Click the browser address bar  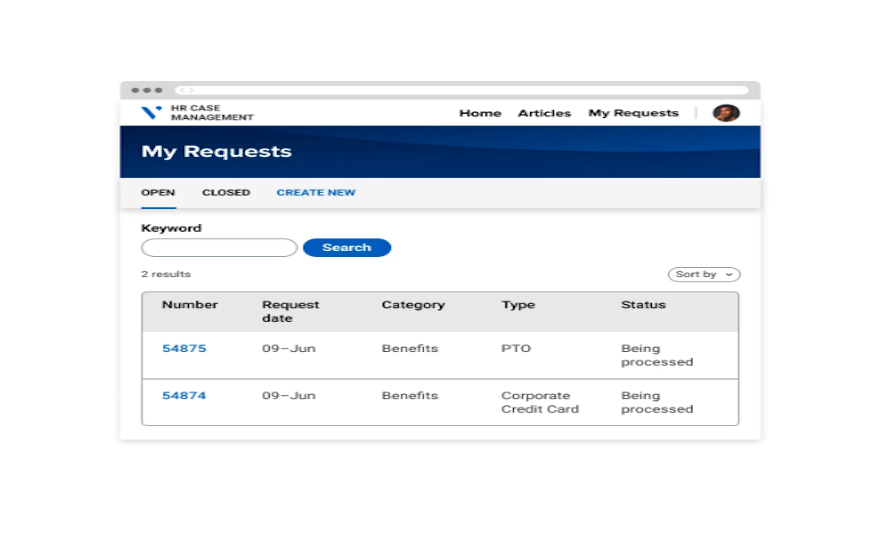point(463,90)
